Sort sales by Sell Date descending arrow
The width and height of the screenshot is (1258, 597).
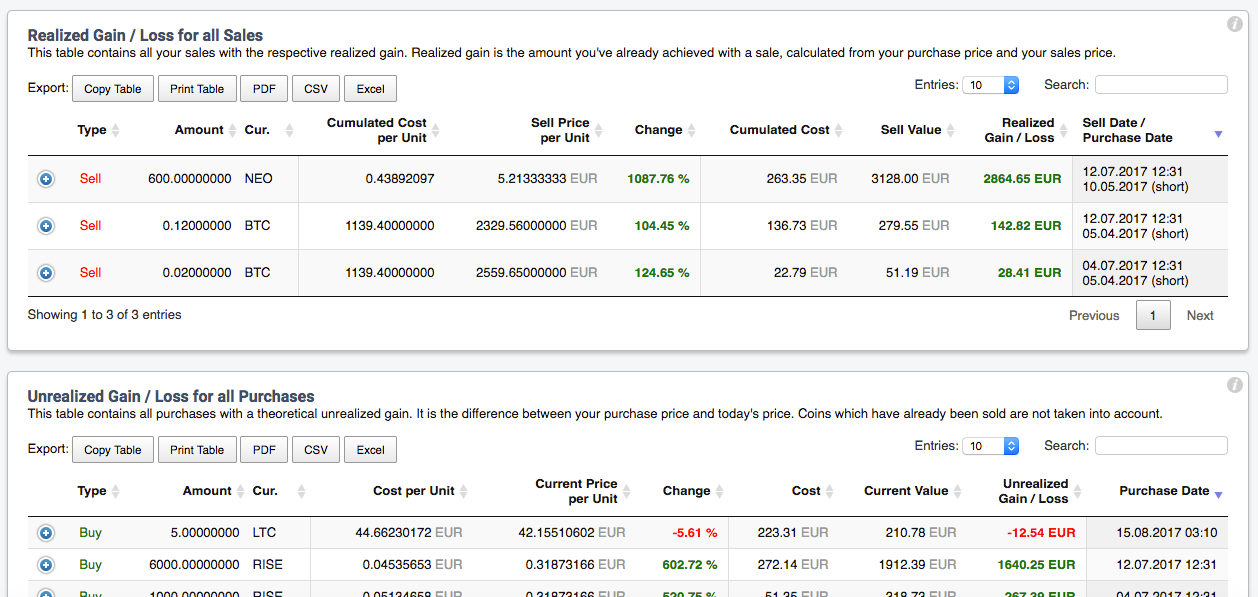[1217, 134]
